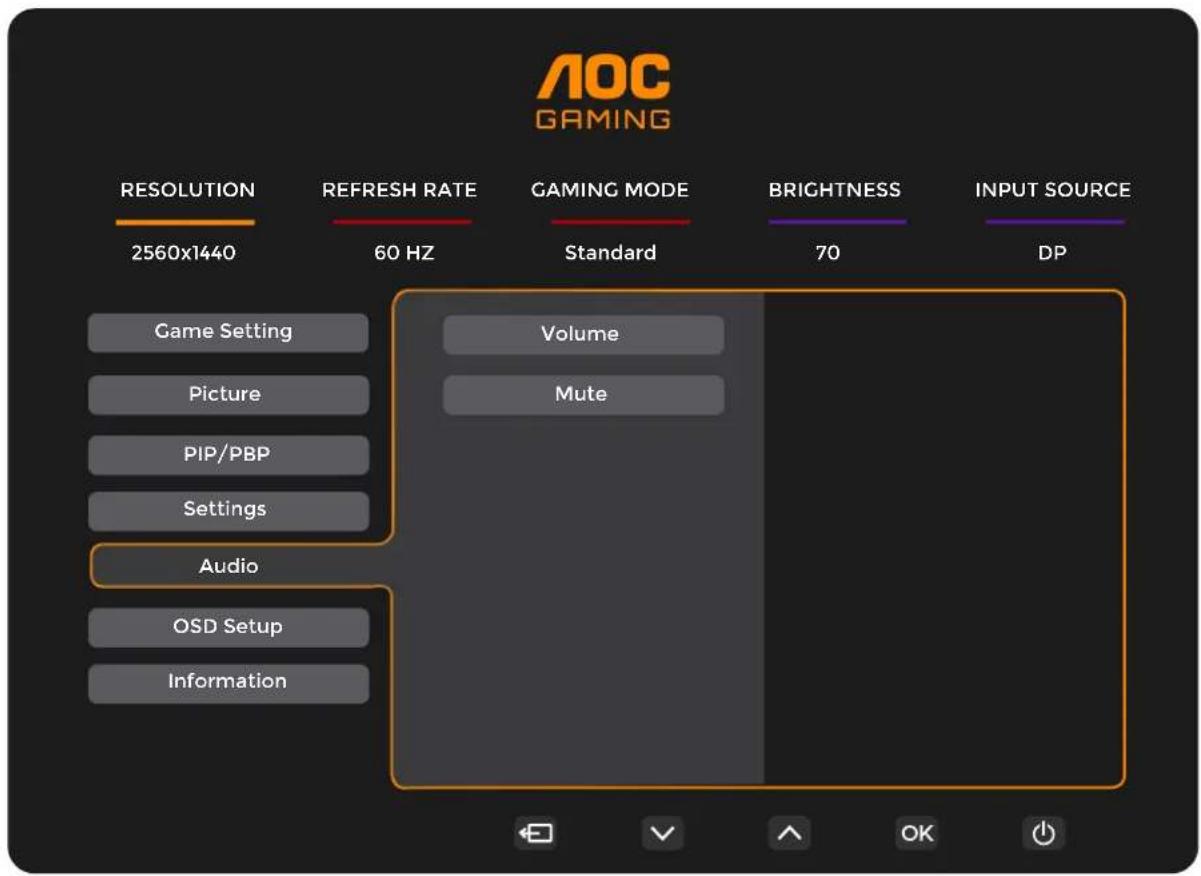Open the OSD Setup menu

(x=228, y=627)
